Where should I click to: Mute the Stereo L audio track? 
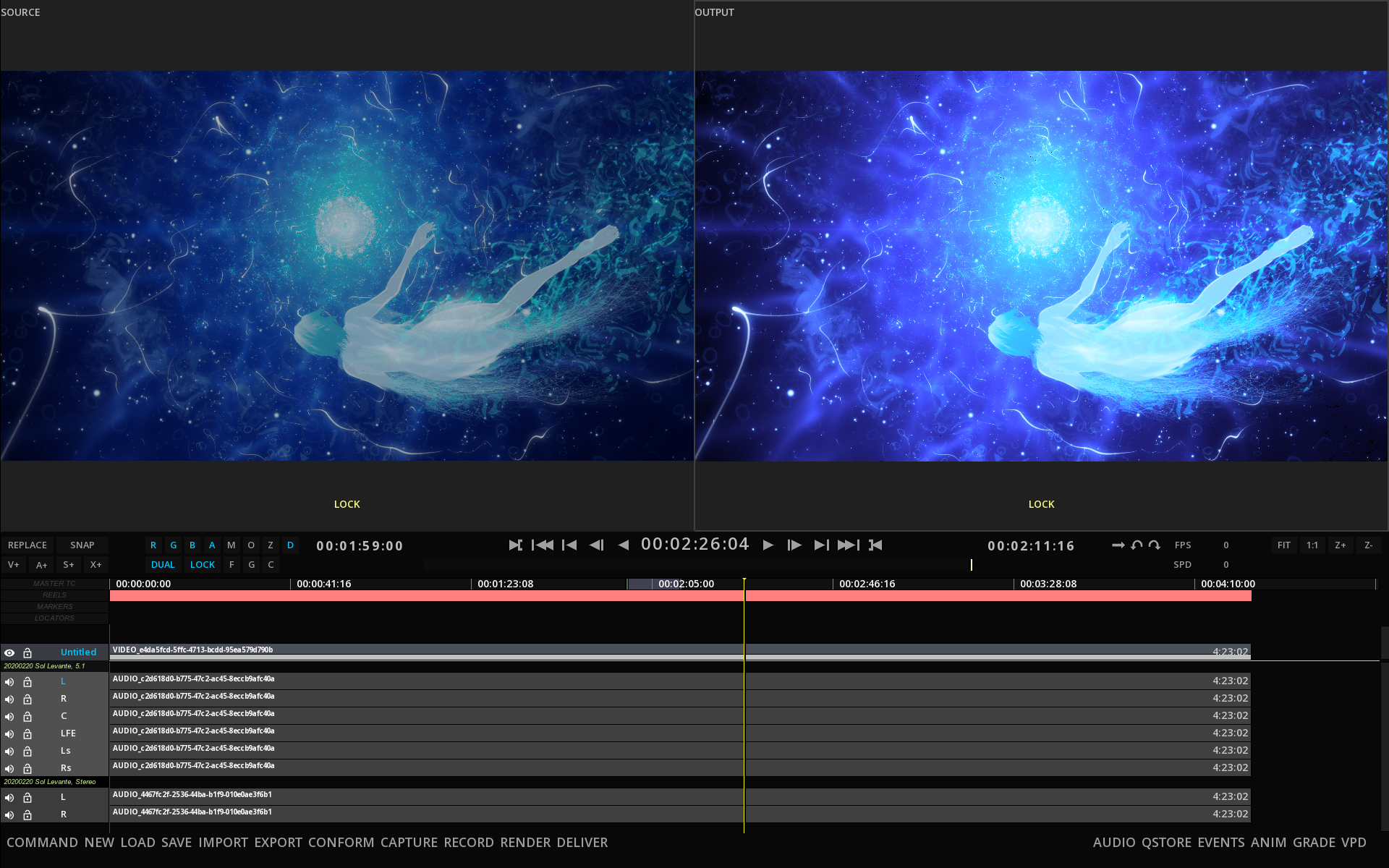pyautogui.click(x=9, y=797)
